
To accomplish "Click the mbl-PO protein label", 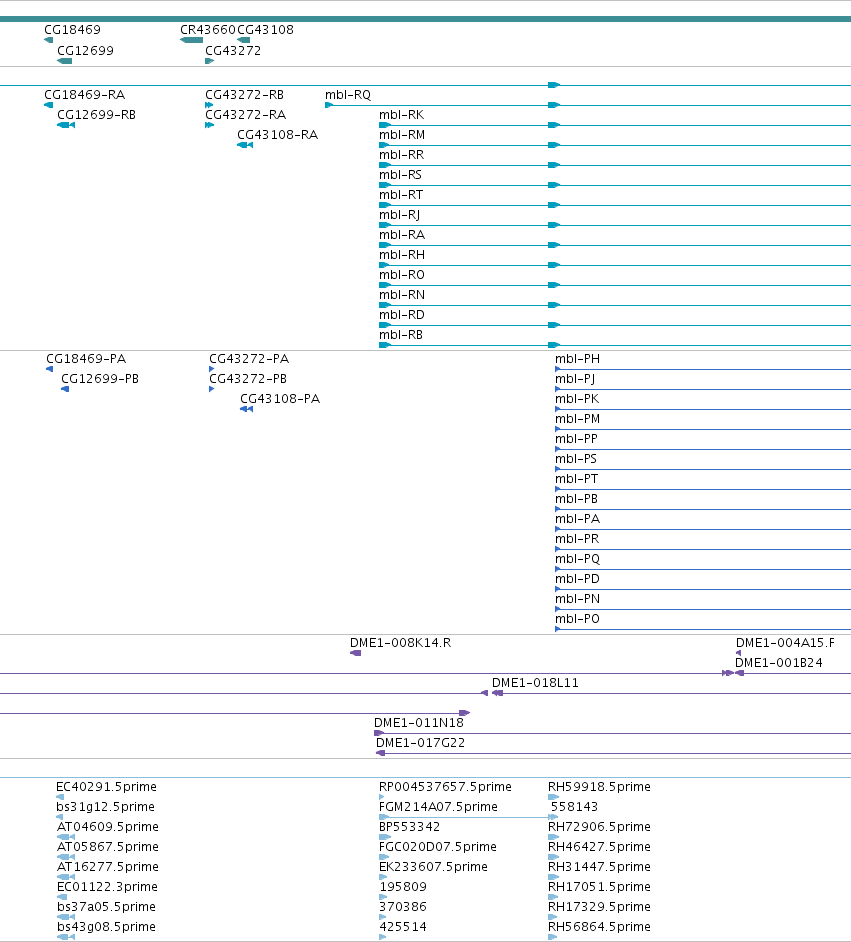I will click(x=577, y=619).
